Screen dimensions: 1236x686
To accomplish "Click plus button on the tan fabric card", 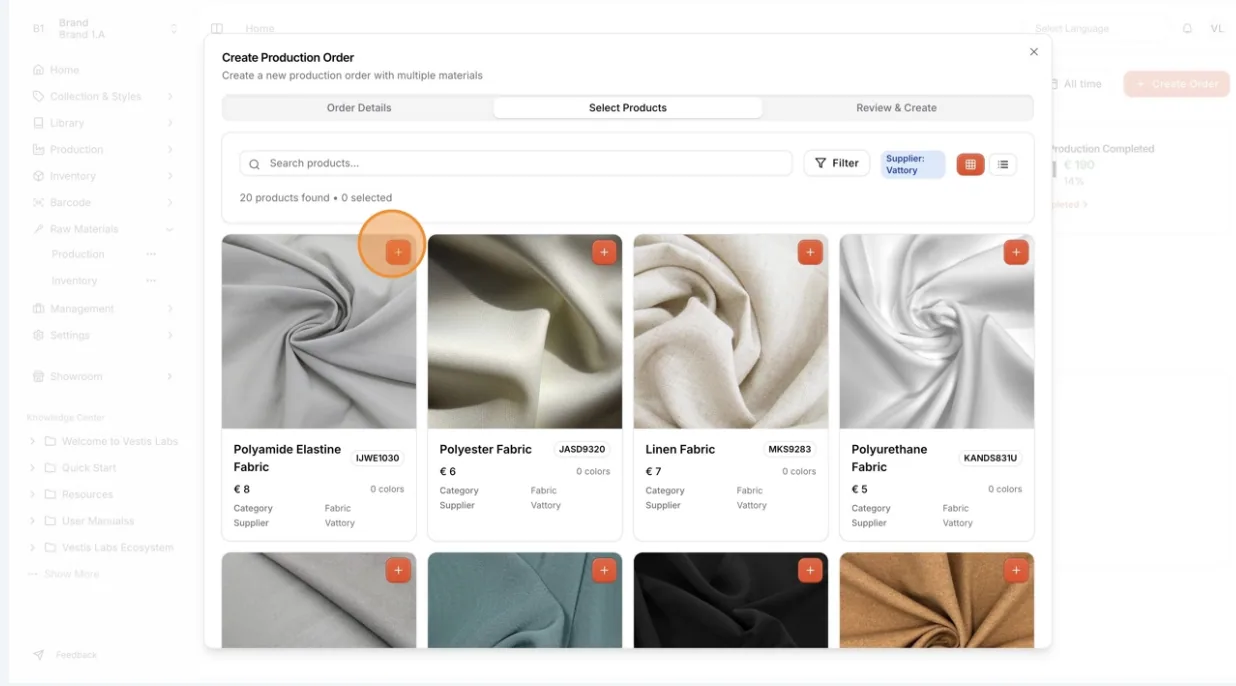I will click(1016, 570).
